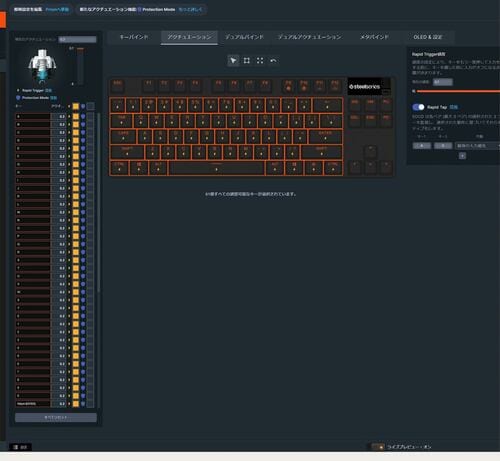Screen dimensions: 500x461
Task: Click the learn more link after Protection Mode
Action: (190, 10)
